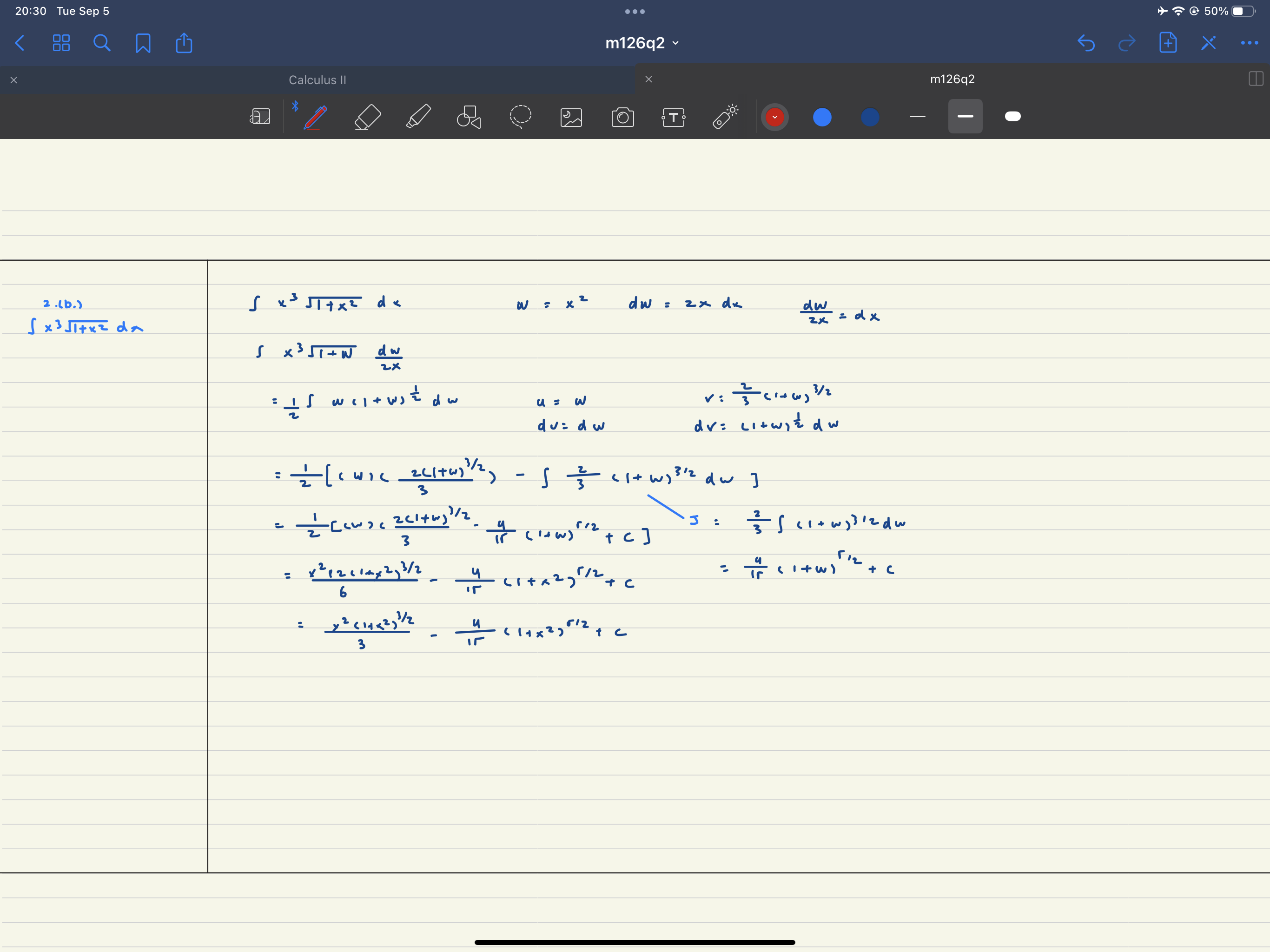Choose the dark navy pen color
The image size is (1270, 952).
[870, 117]
